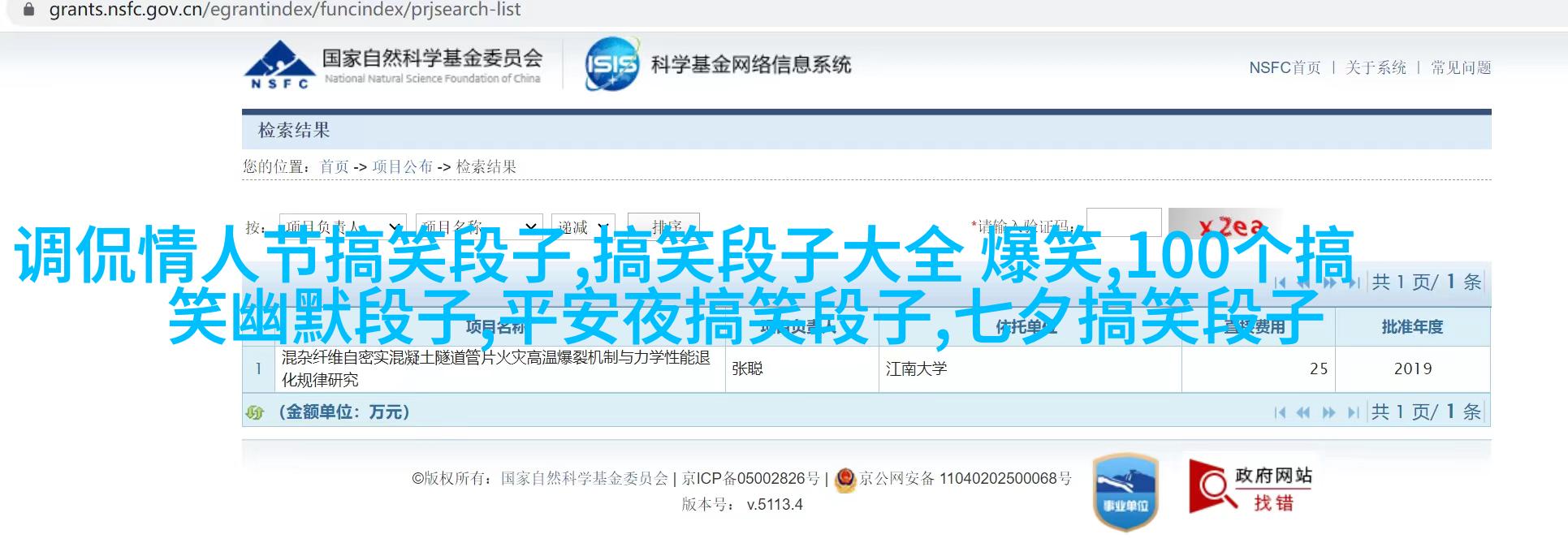This screenshot has width=1568, height=556.
Task: Open 常见问题 in the header navigation
Action: (1461, 68)
